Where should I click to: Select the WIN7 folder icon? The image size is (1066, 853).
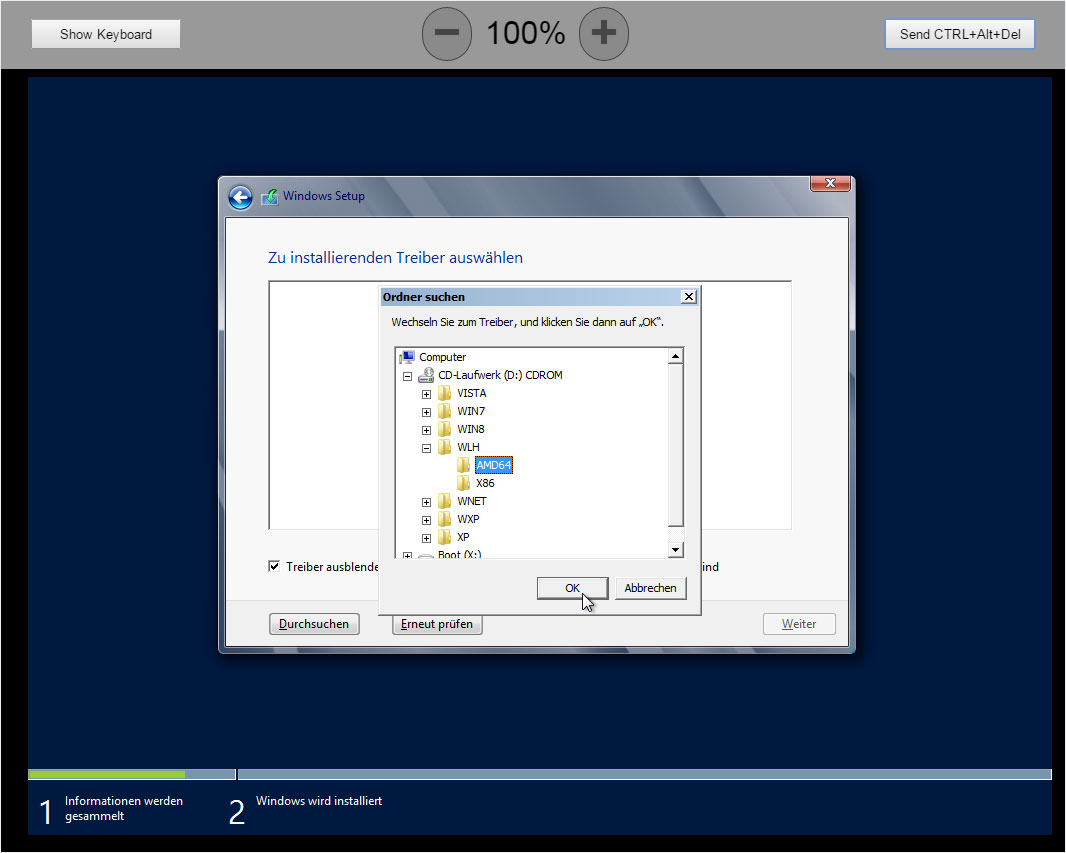445,411
